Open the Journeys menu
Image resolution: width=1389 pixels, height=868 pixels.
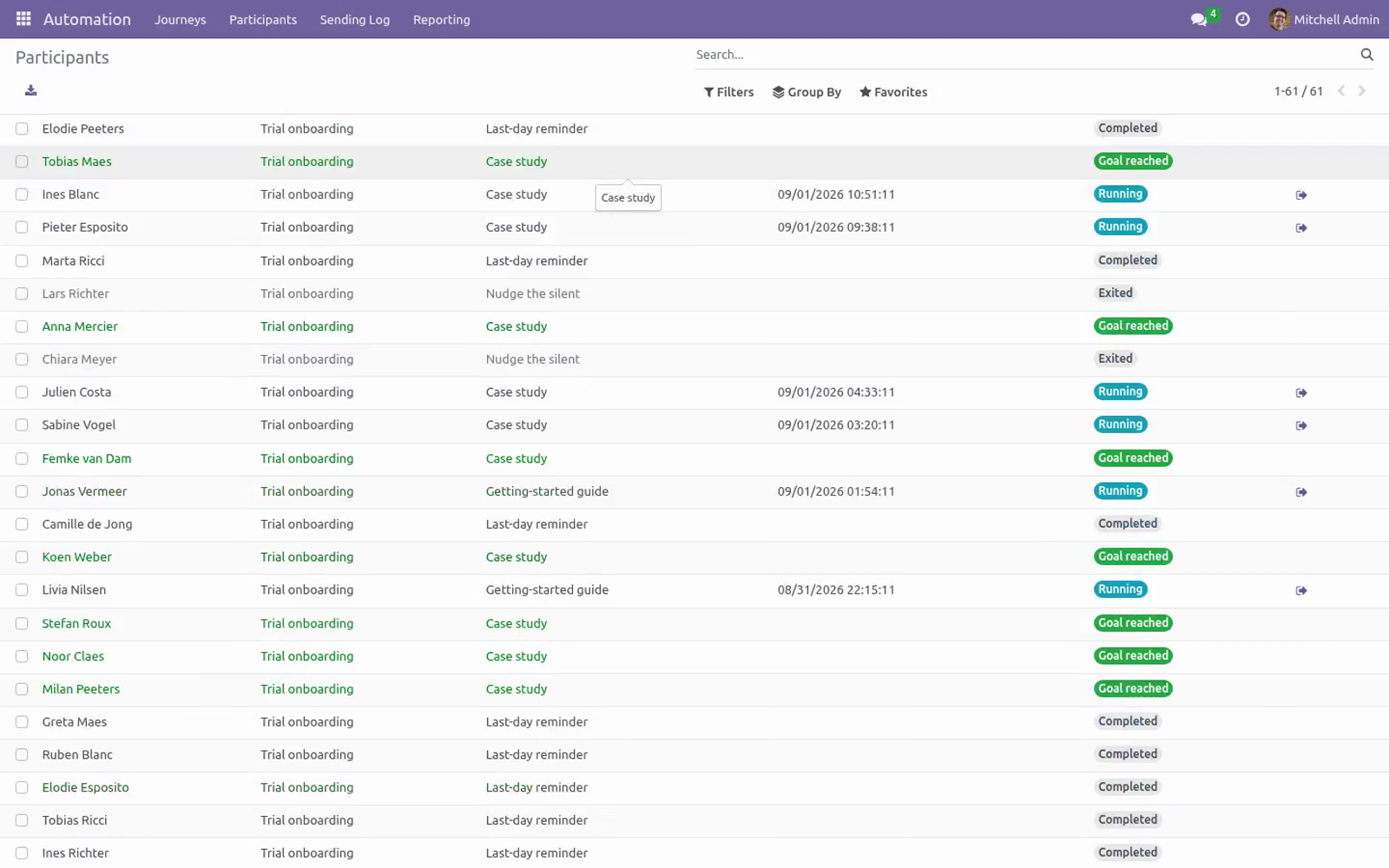coord(181,19)
